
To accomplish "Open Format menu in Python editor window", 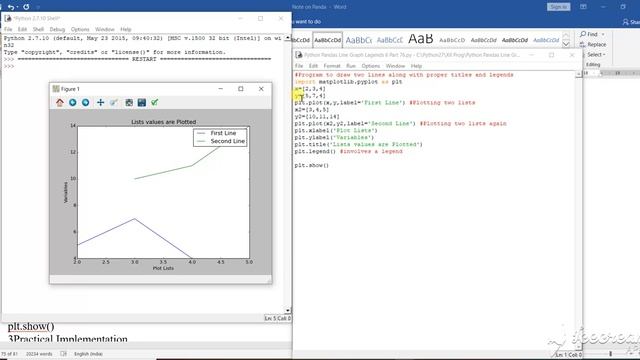I will 332,66.
